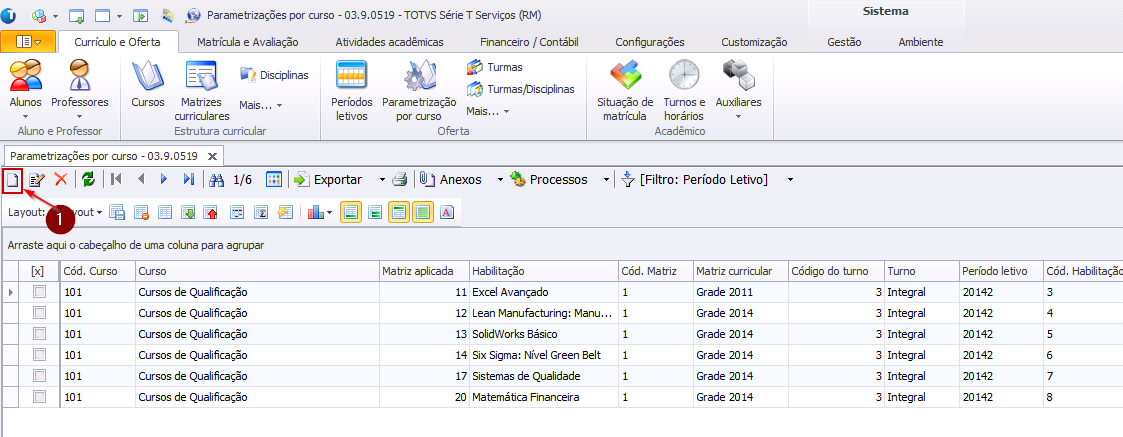Click the printer icon in toolbar

399,180
